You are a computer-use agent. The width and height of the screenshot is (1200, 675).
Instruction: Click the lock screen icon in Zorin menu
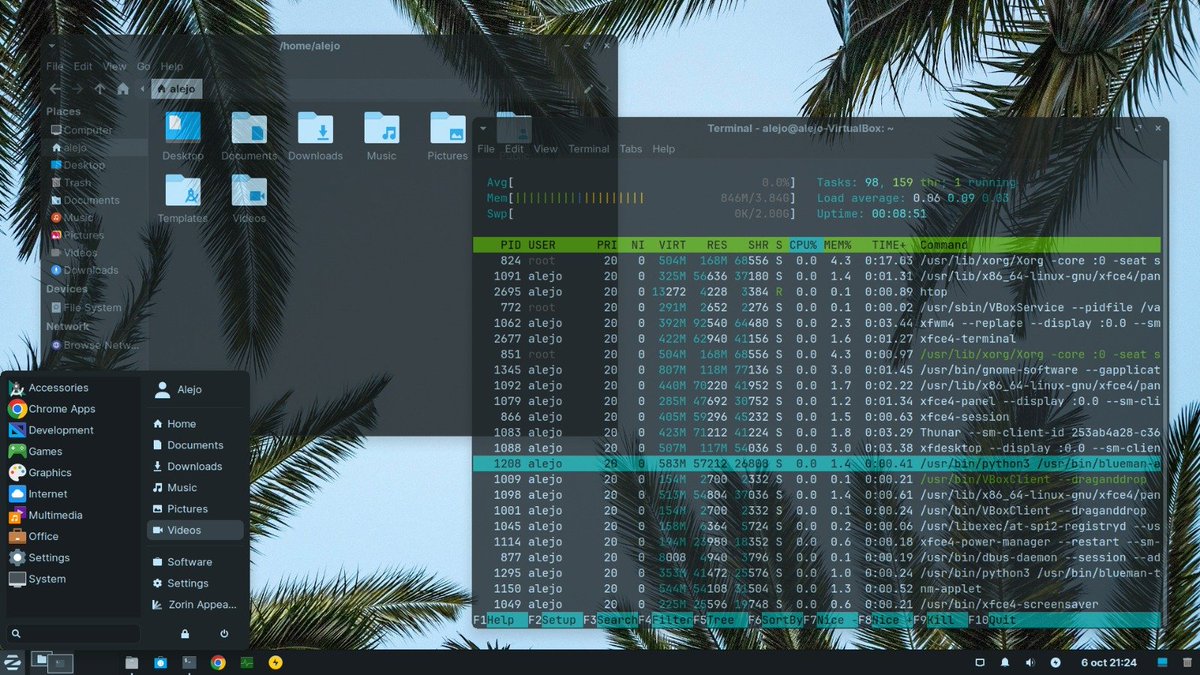pyautogui.click(x=185, y=634)
